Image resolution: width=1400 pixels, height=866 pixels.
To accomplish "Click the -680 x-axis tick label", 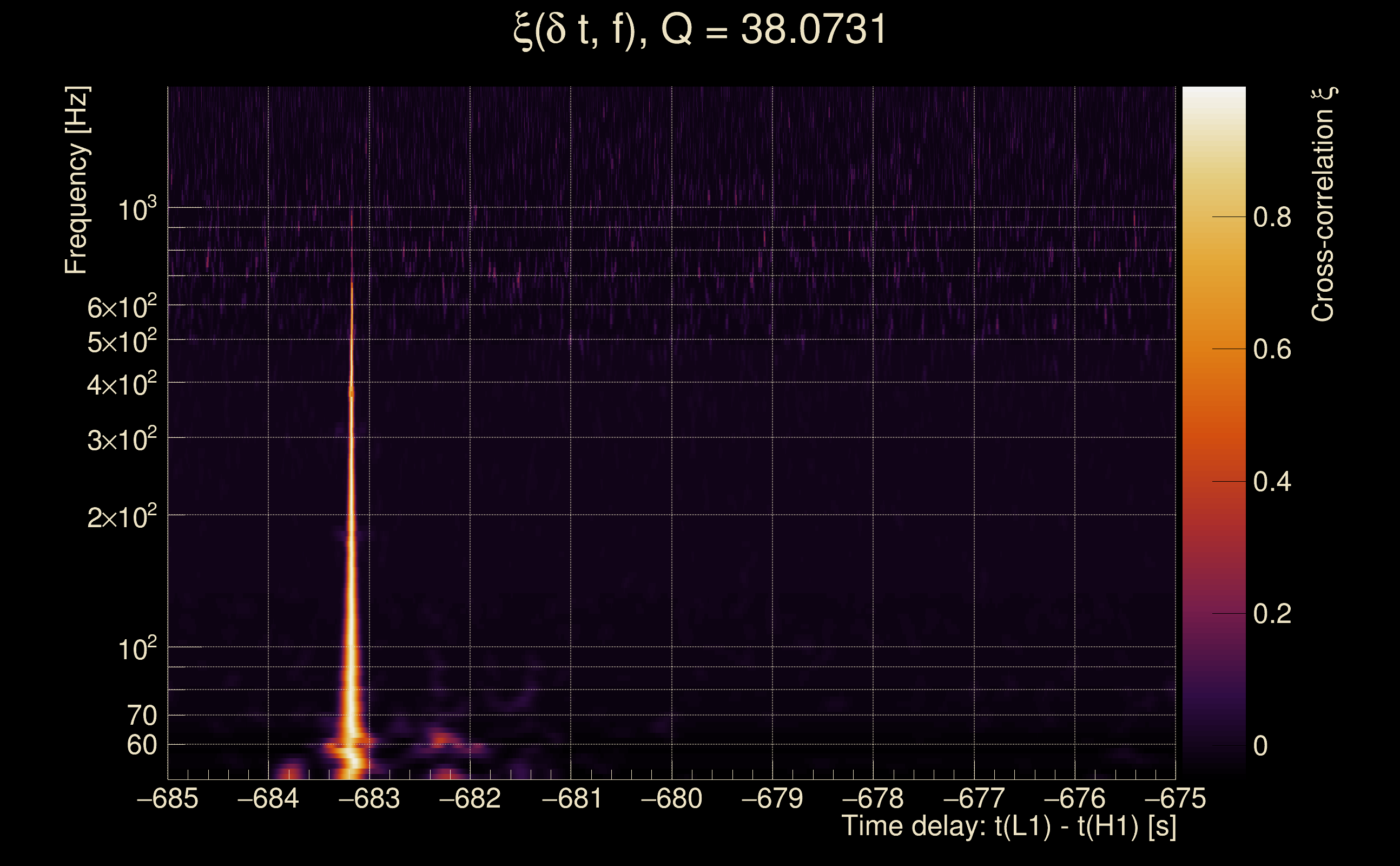I will pos(671,798).
